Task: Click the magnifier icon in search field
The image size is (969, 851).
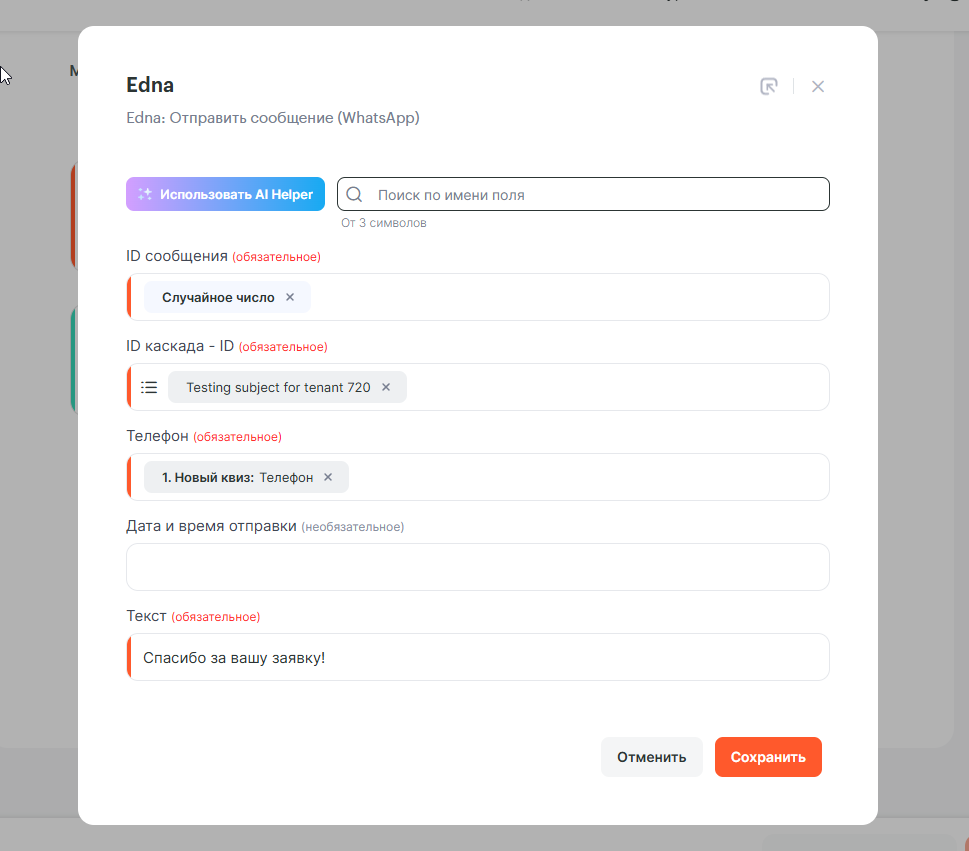Action: tap(354, 195)
